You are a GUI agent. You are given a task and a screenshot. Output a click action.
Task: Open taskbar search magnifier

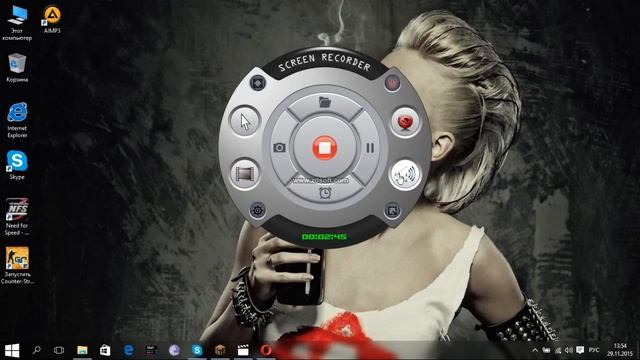pos(36,350)
